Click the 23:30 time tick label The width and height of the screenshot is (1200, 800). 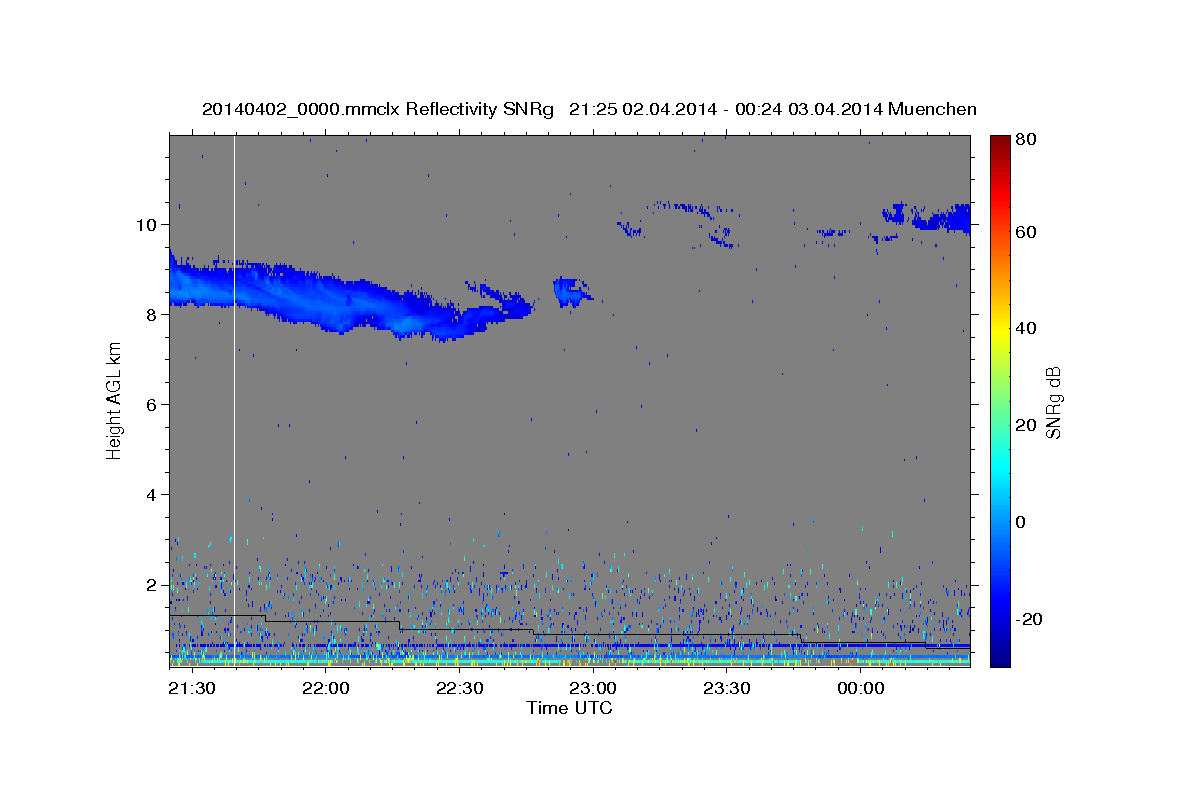point(727,688)
